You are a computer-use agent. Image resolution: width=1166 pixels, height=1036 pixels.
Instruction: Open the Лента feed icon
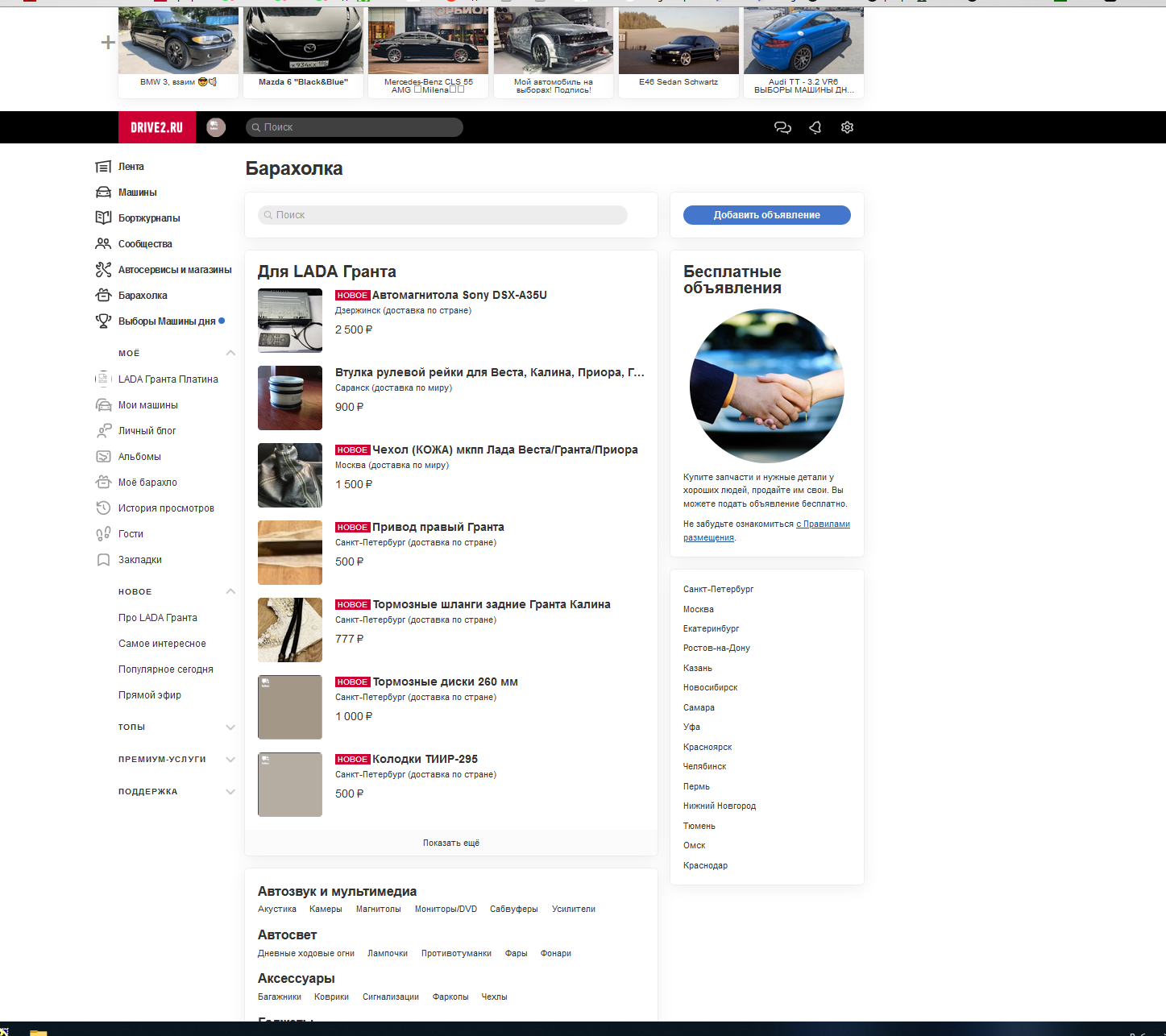tap(103, 167)
